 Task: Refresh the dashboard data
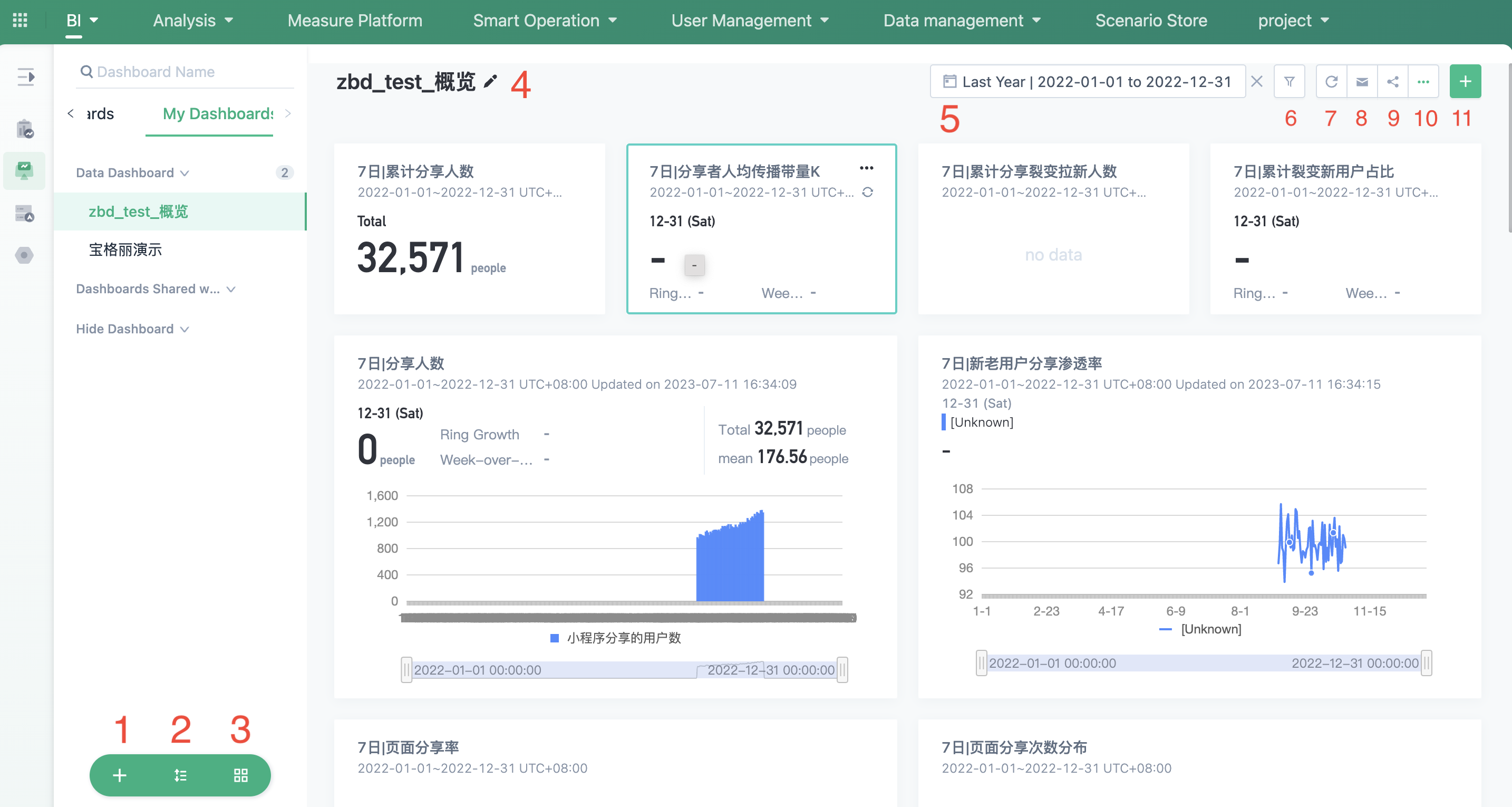click(1331, 81)
